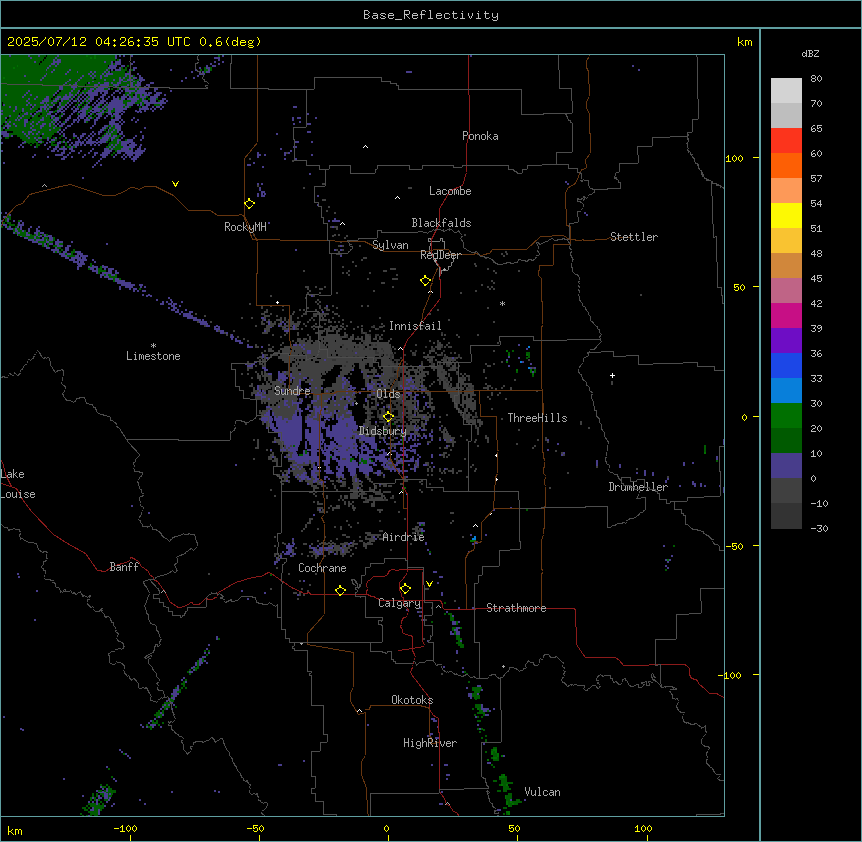Pick the indigo 0-10 dBZ legend swatch
Viewport: 862px width, 842px height.
786,466
